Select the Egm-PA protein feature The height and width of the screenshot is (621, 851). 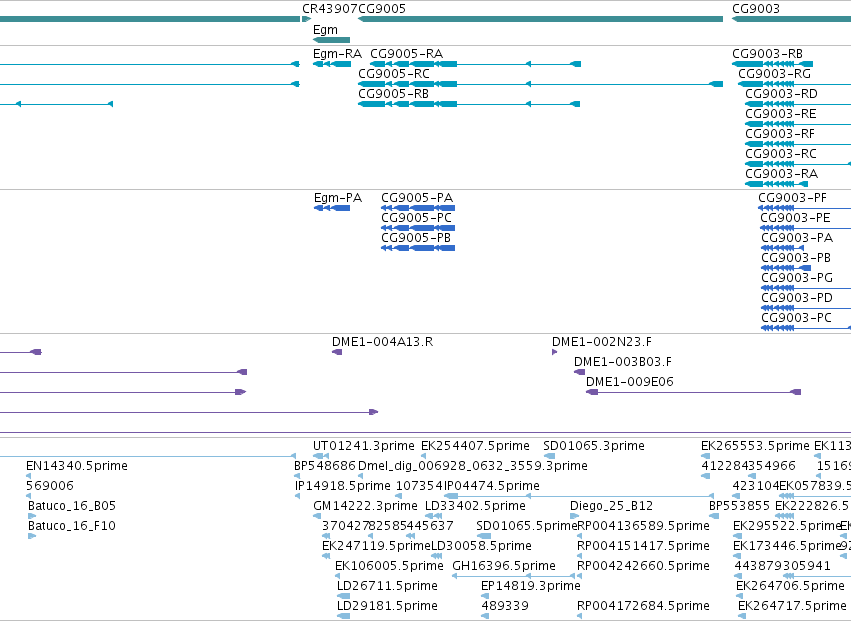[x=332, y=208]
